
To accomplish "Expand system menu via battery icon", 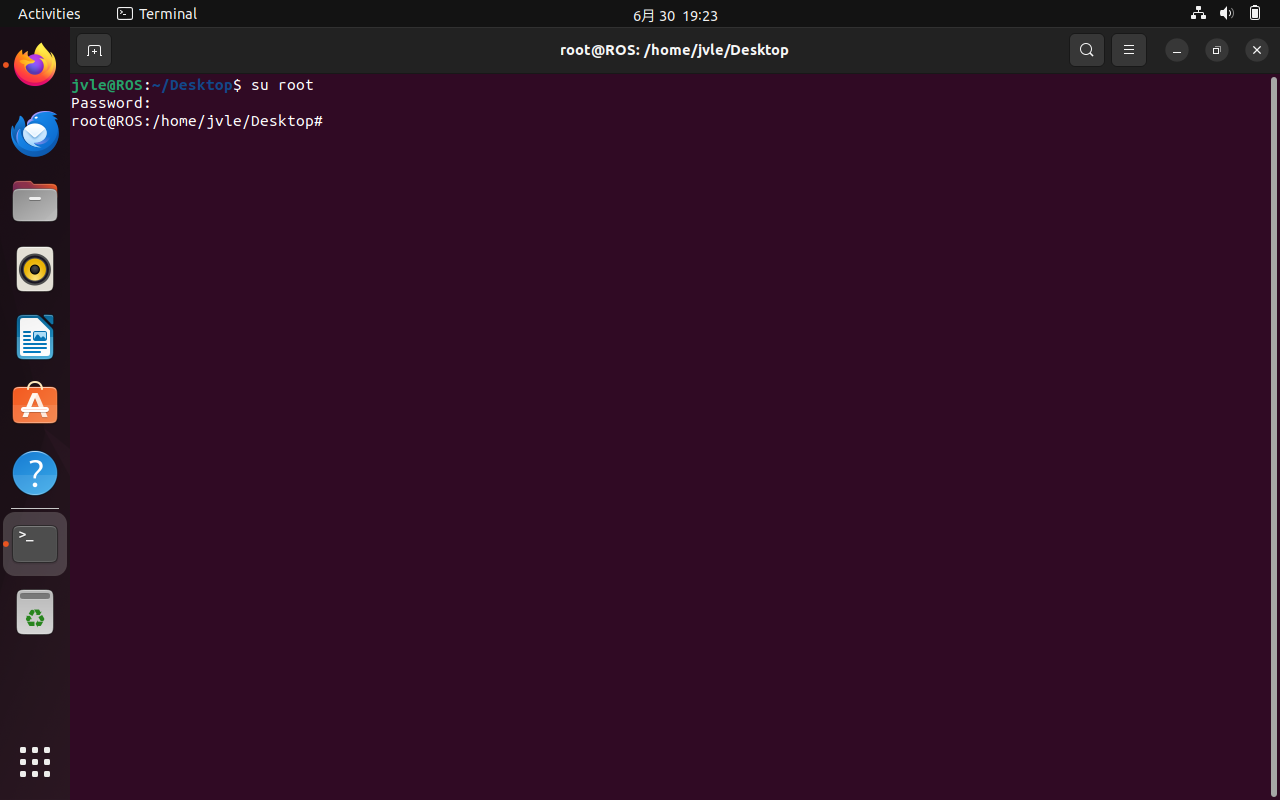I will click(x=1255, y=14).
